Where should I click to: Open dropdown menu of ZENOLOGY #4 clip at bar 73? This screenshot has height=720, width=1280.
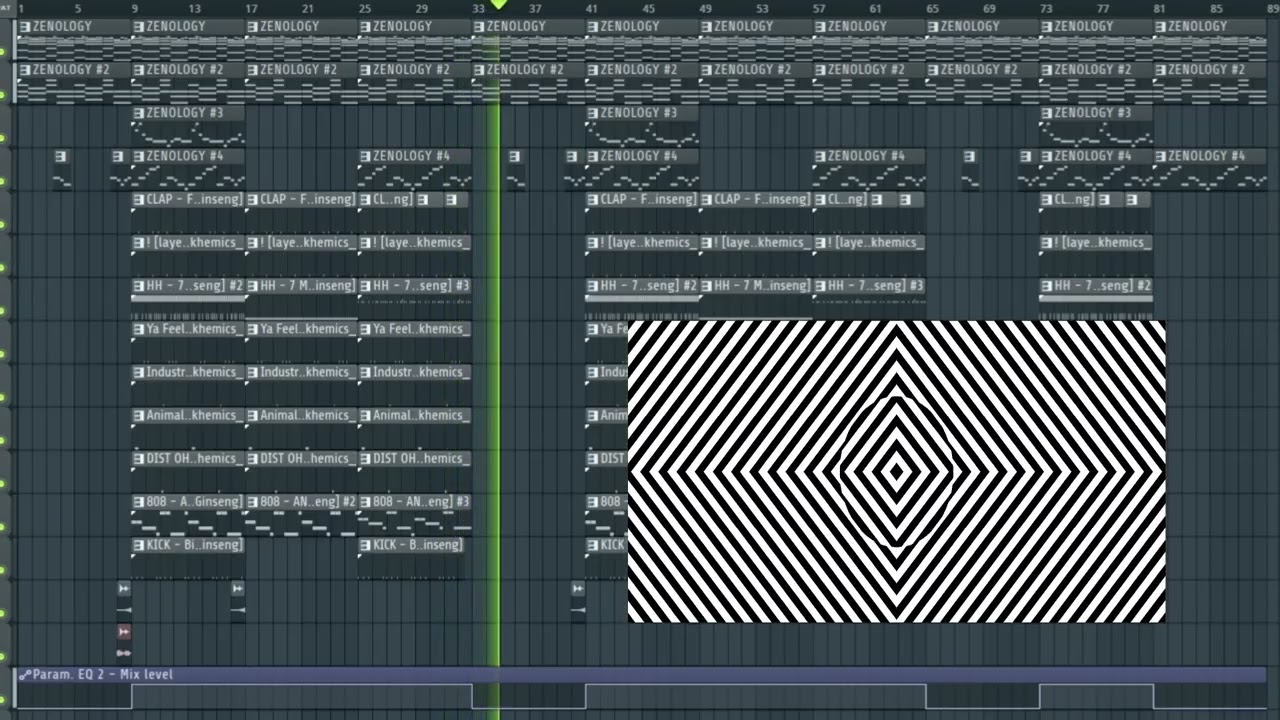1047,156
